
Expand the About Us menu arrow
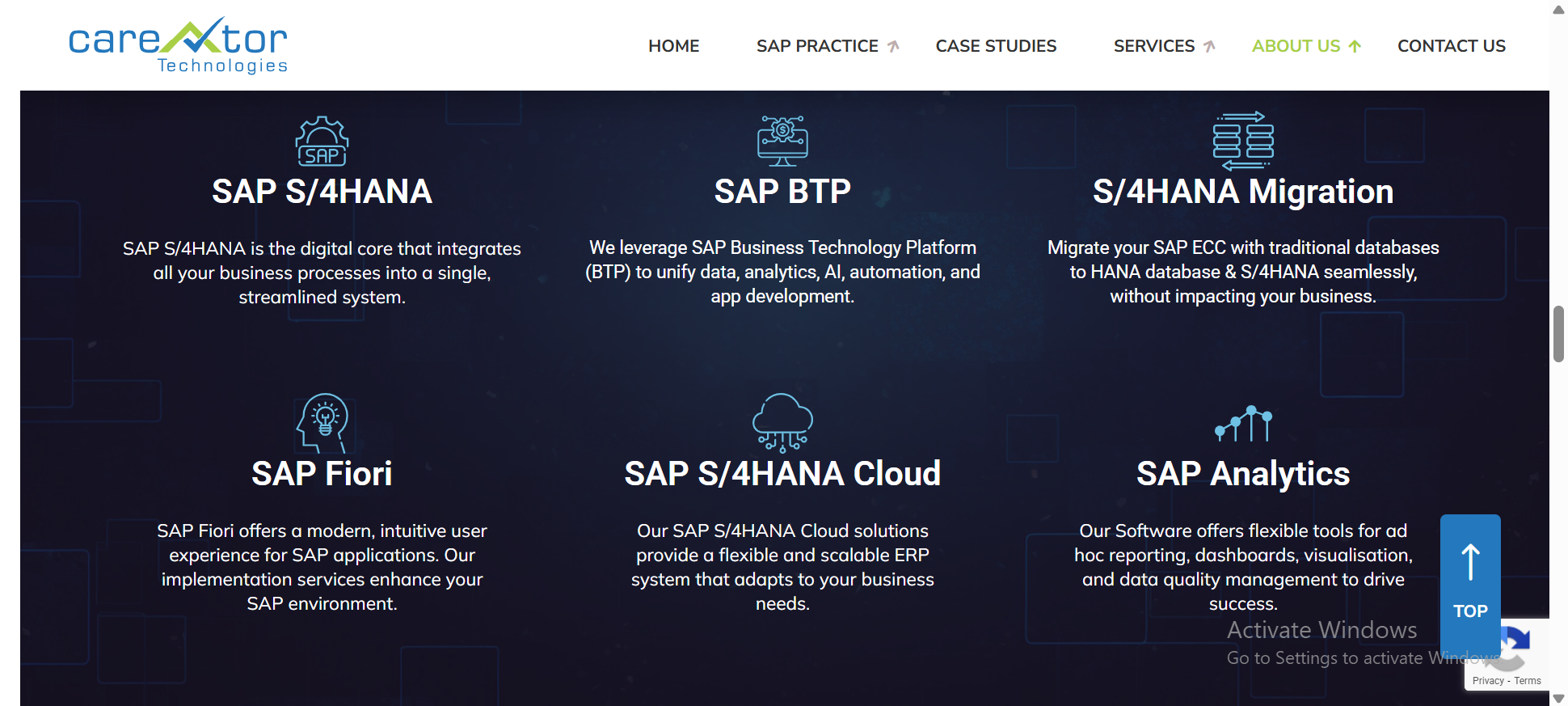coord(1355,46)
